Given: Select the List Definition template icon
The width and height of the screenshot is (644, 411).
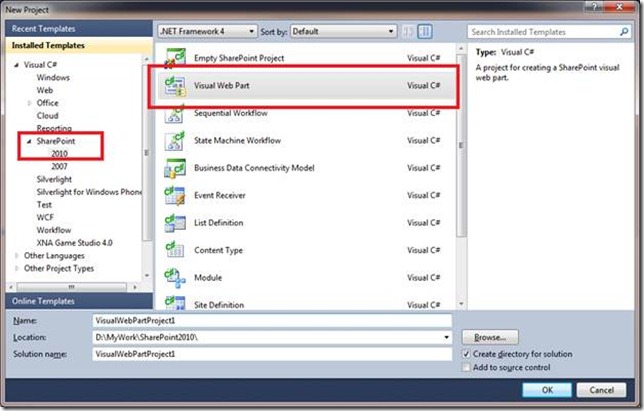Looking at the screenshot, I should 176,224.
